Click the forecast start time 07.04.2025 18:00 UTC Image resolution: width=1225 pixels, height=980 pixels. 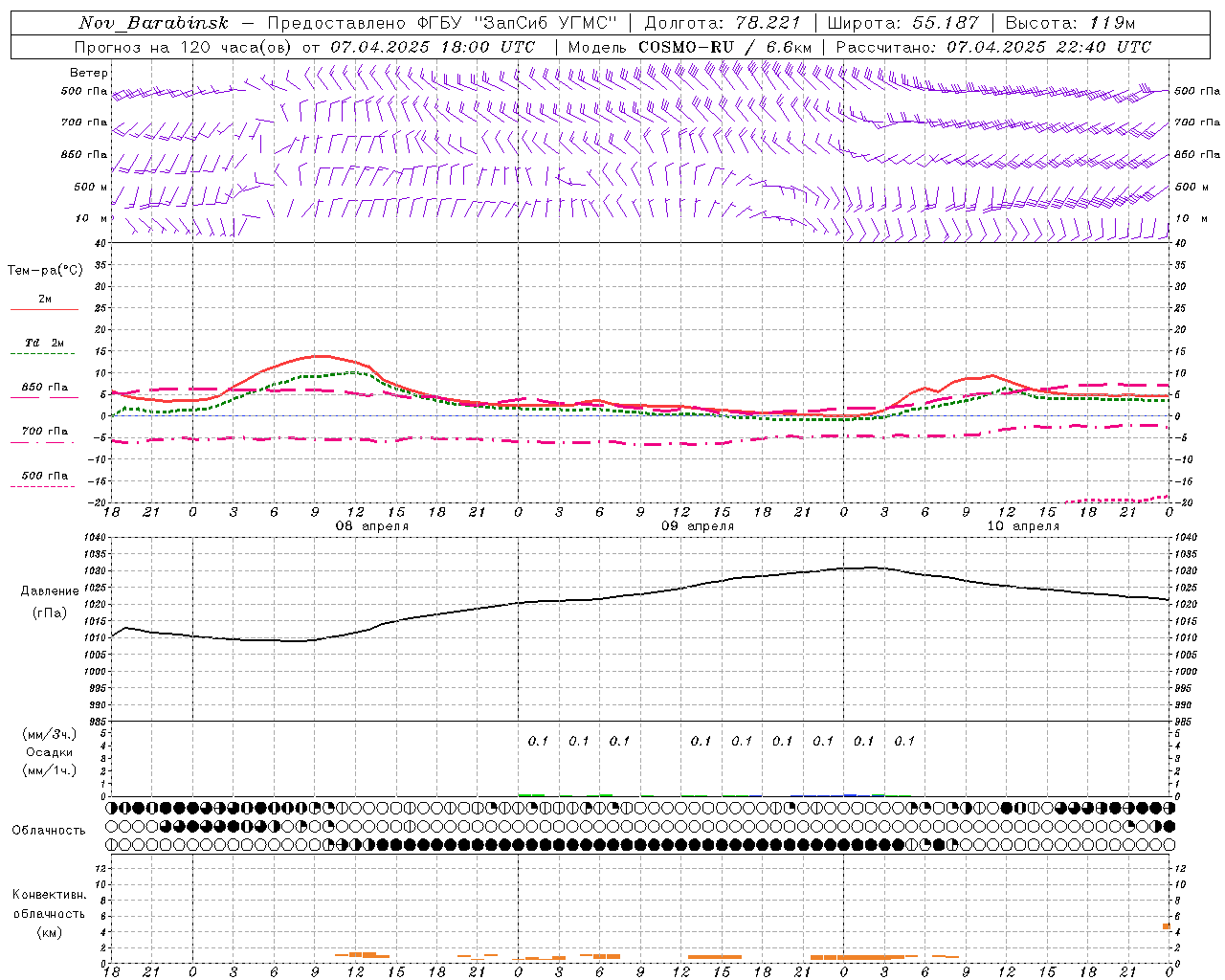click(433, 47)
